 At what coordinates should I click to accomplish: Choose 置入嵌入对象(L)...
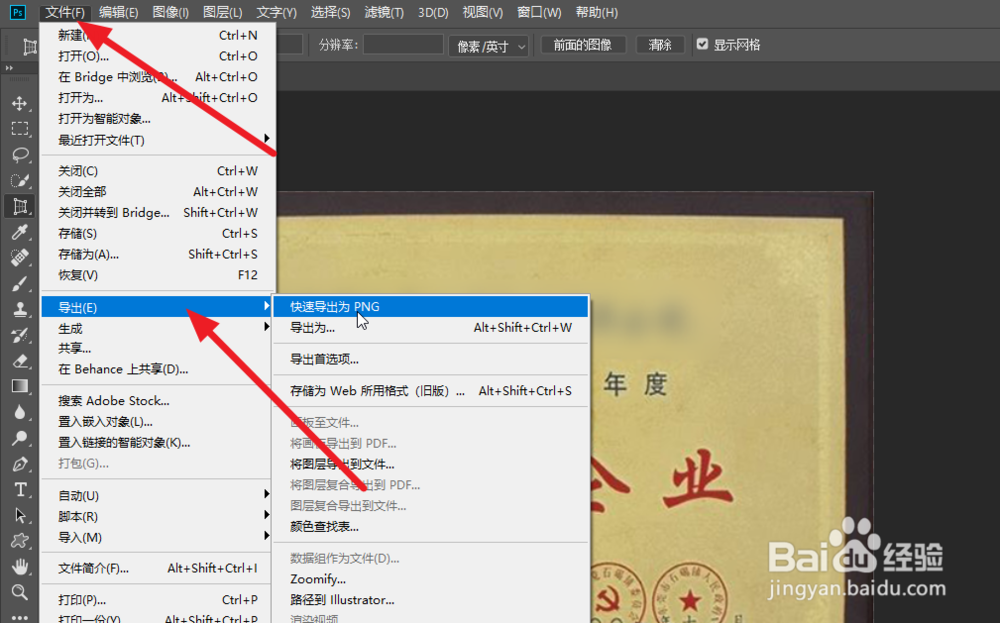pyautogui.click(x=158, y=422)
